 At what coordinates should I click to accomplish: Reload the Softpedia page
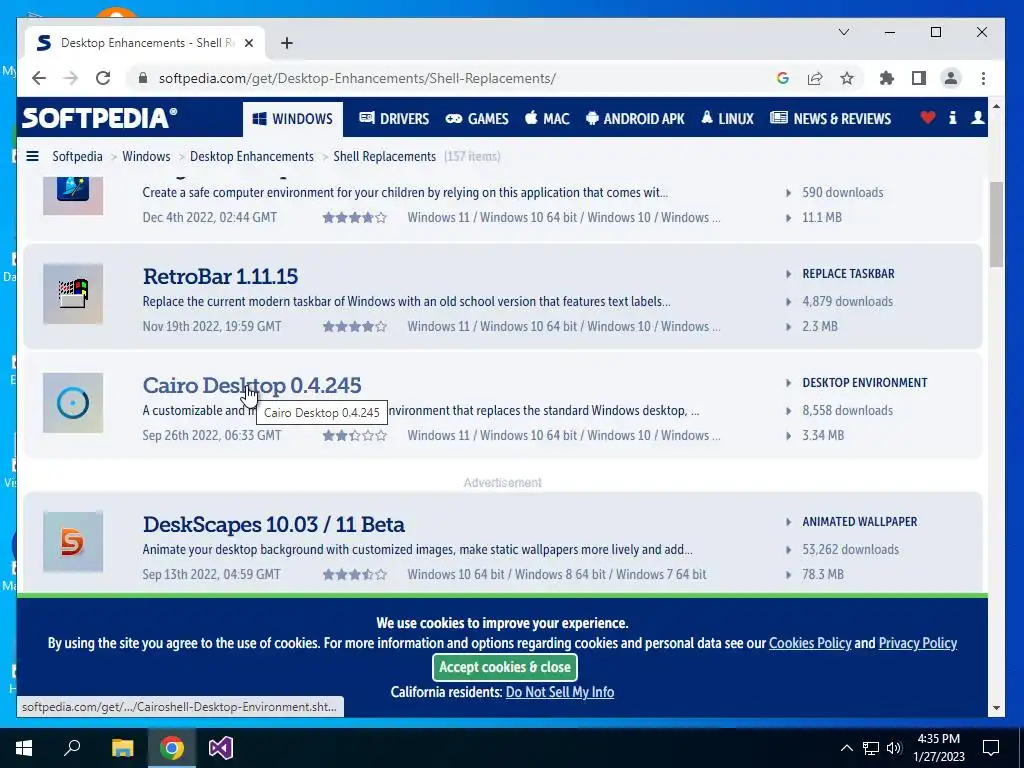click(103, 78)
